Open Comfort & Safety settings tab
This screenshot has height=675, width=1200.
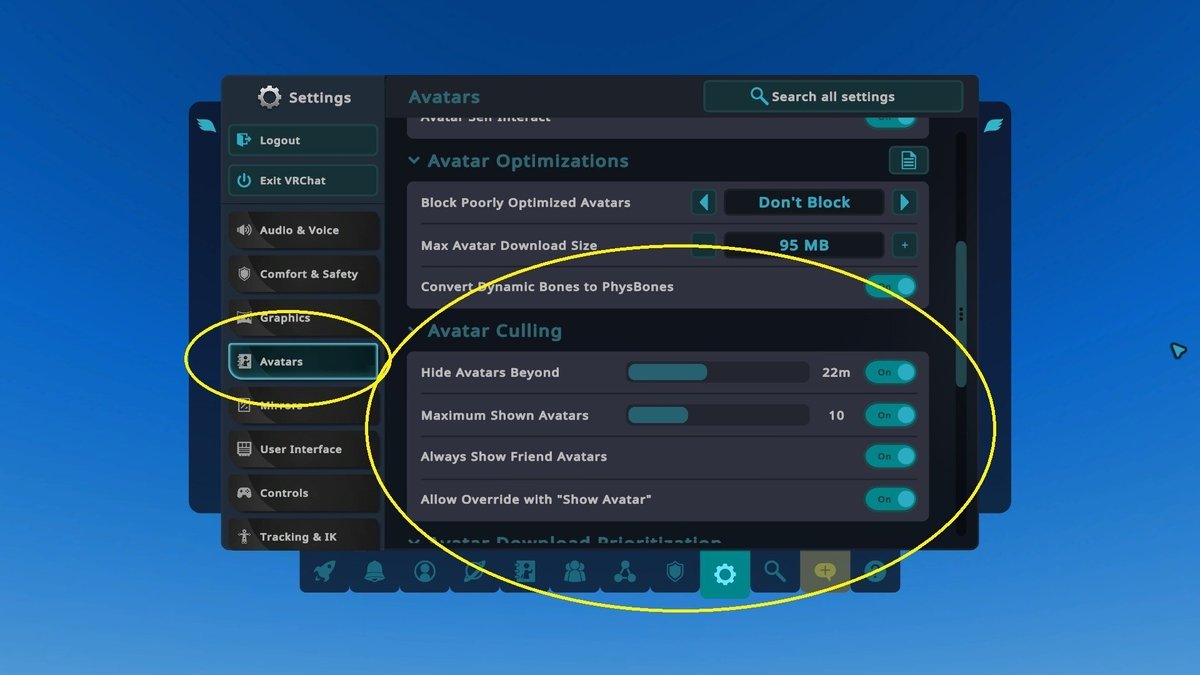click(x=304, y=274)
